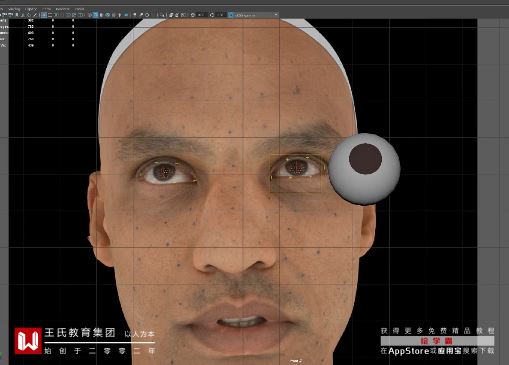509x365 pixels.
Task: Click the Use All Lights bulb icon
Action: pyautogui.click(x=119, y=15)
